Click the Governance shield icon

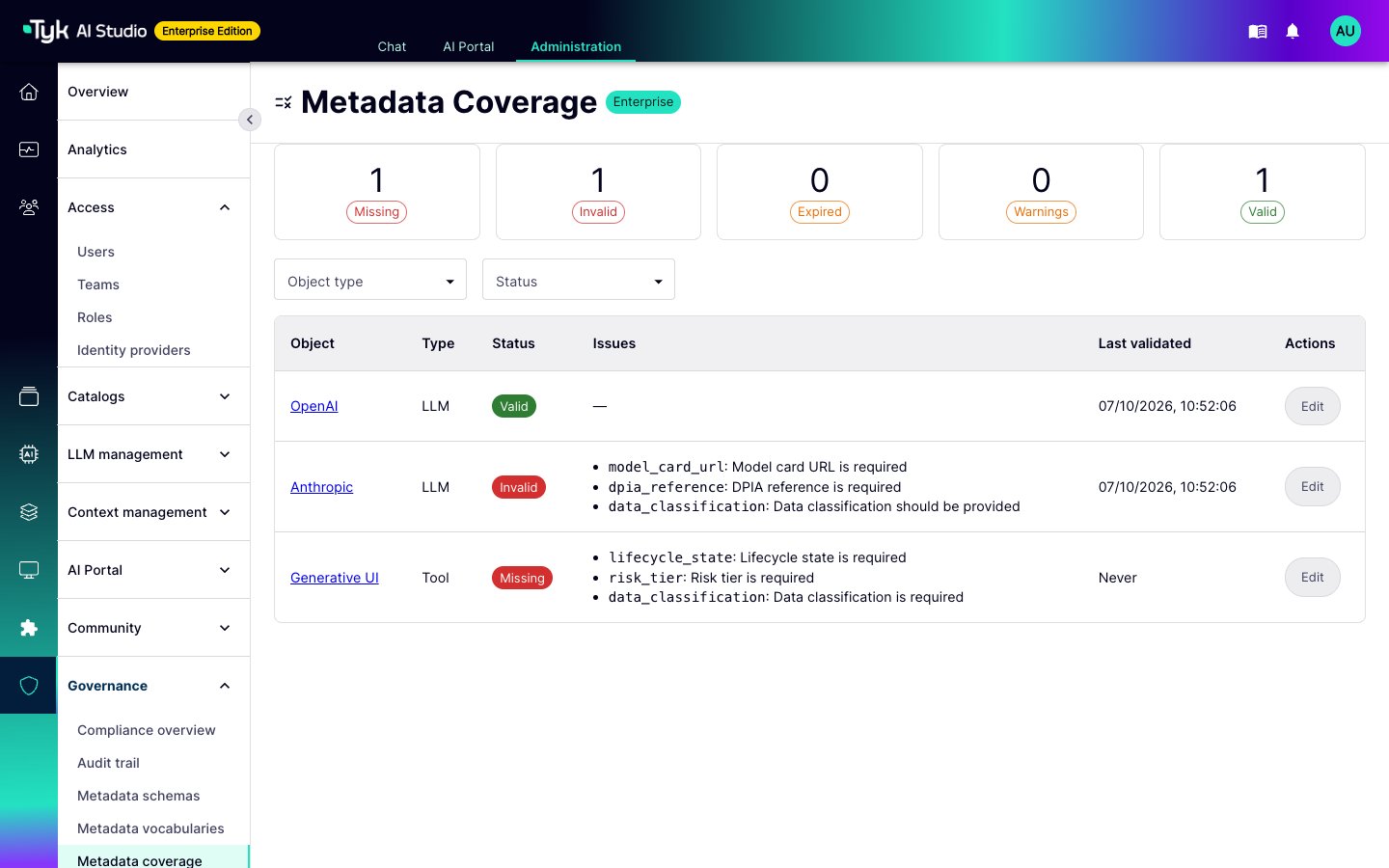[29, 686]
